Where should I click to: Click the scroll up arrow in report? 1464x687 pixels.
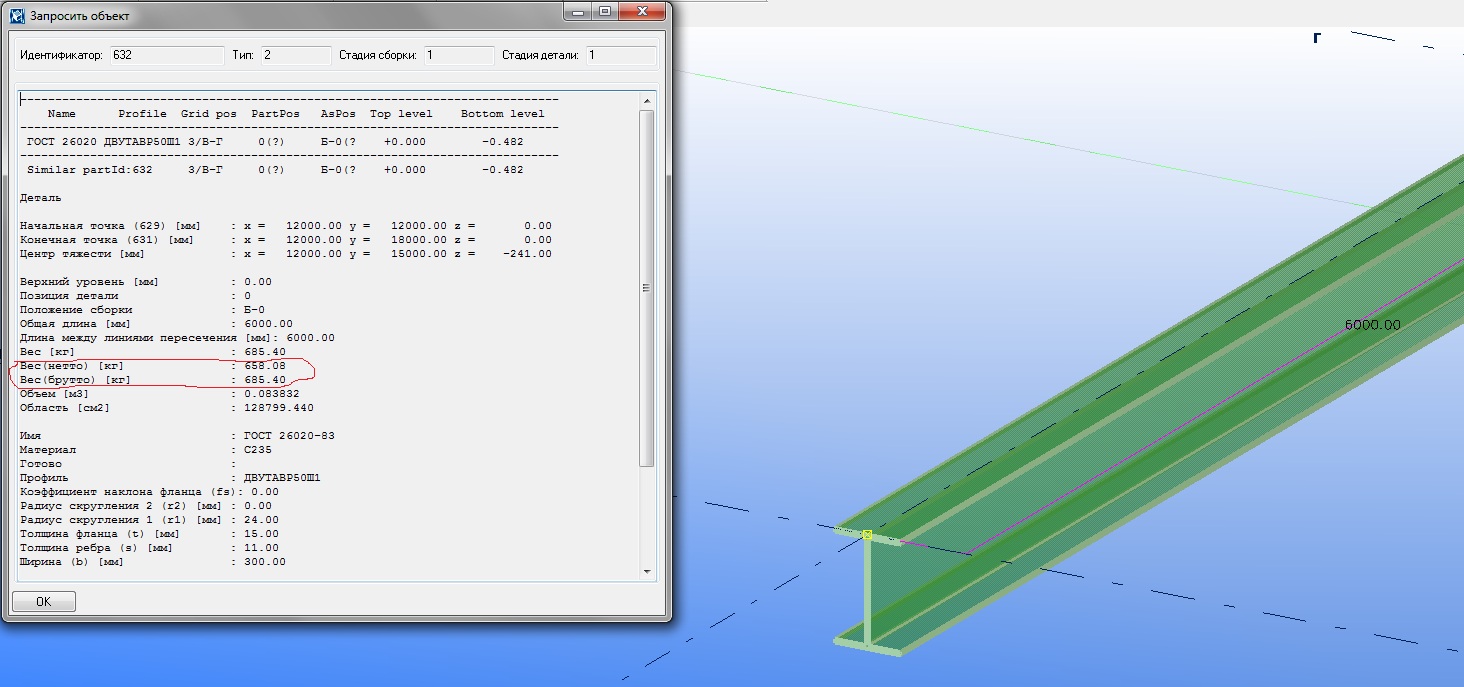(647, 100)
